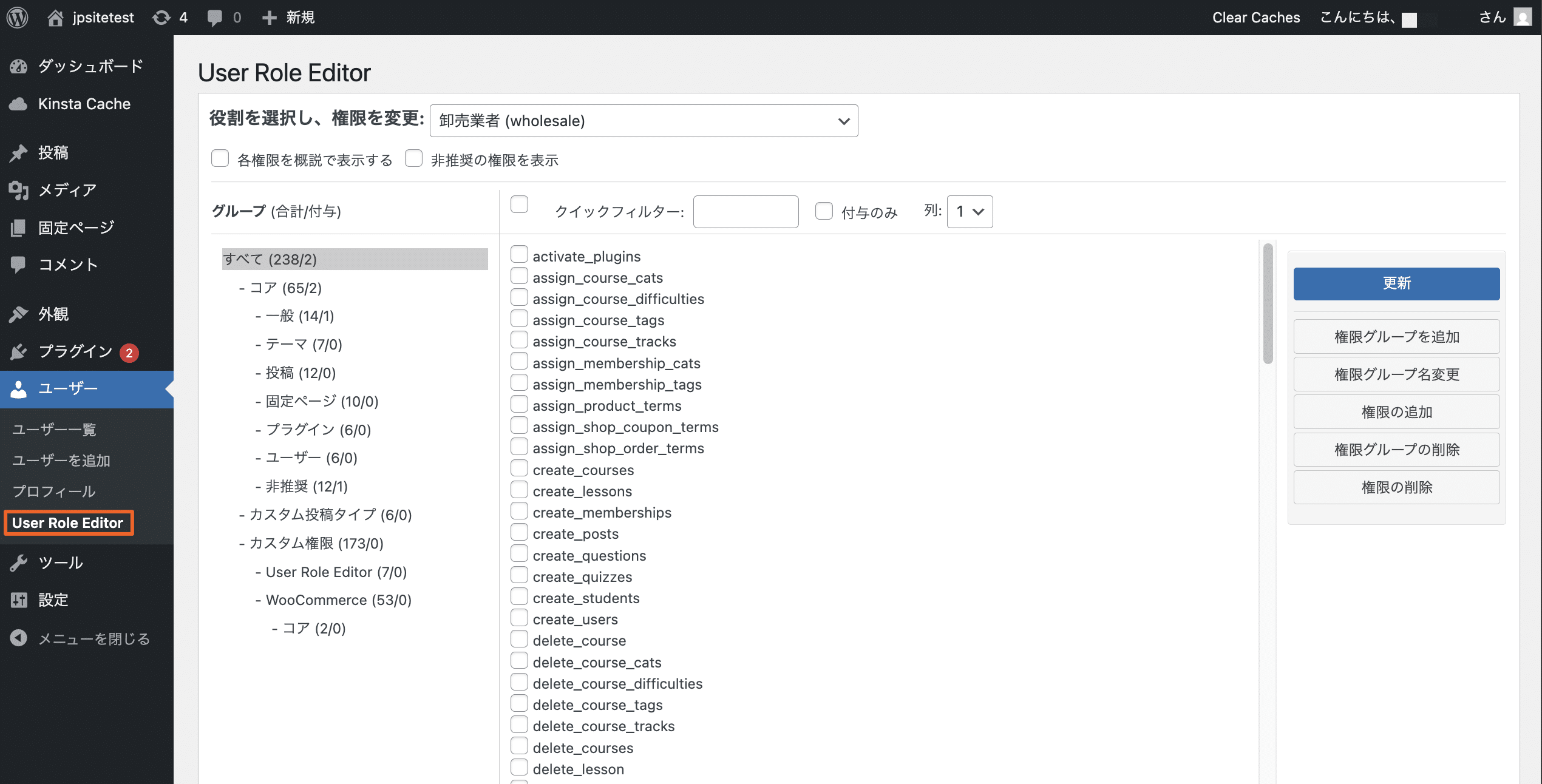Check the create_posts capability

tap(519, 533)
